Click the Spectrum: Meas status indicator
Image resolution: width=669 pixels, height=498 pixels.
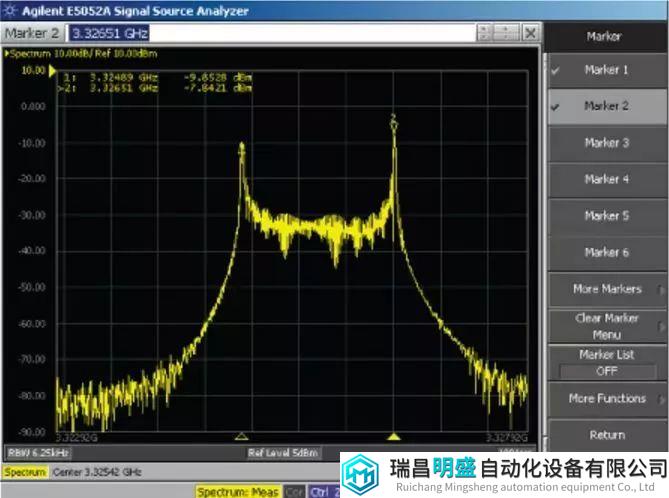click(x=238, y=492)
